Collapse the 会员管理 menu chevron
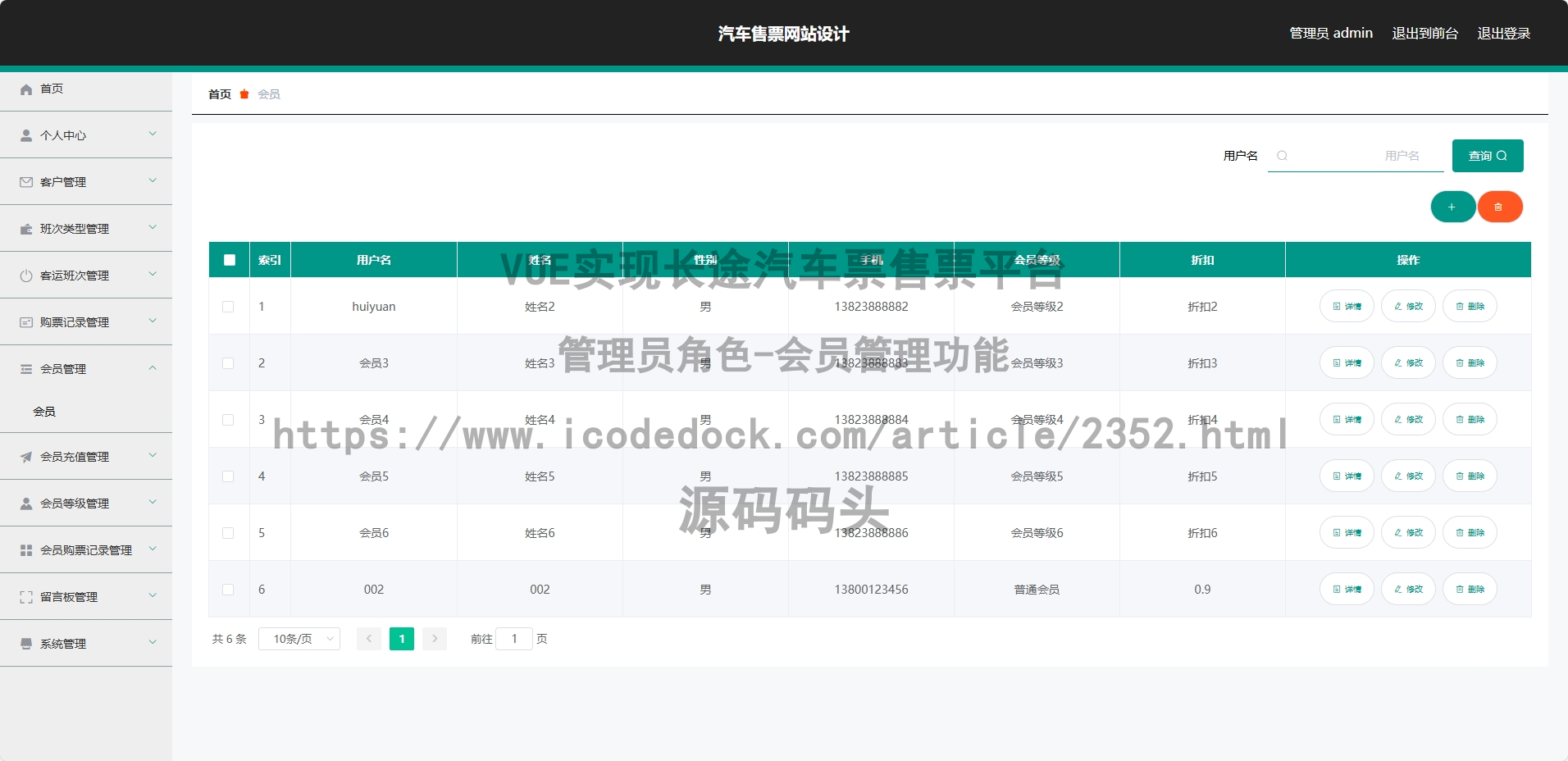Viewport: 1568px width, 761px height. click(153, 367)
